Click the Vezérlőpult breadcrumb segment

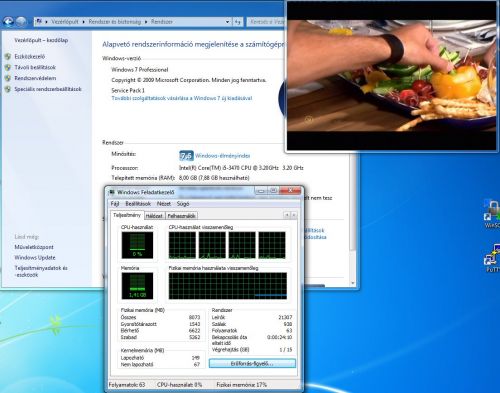[x=65, y=22]
